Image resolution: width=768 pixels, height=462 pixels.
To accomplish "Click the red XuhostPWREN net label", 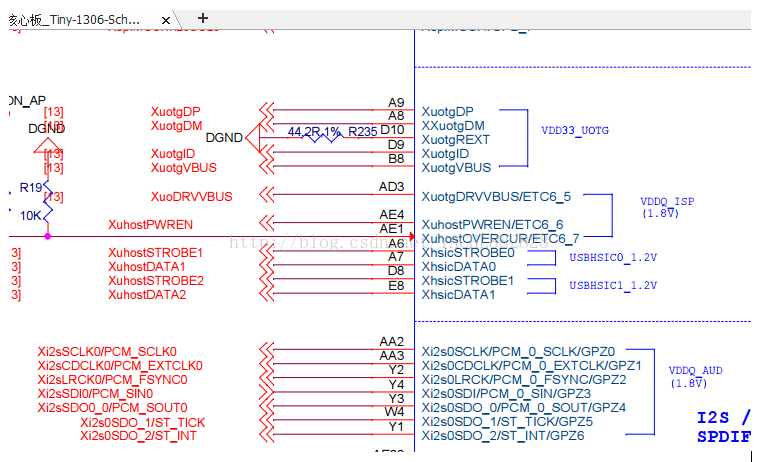I will tap(150, 225).
